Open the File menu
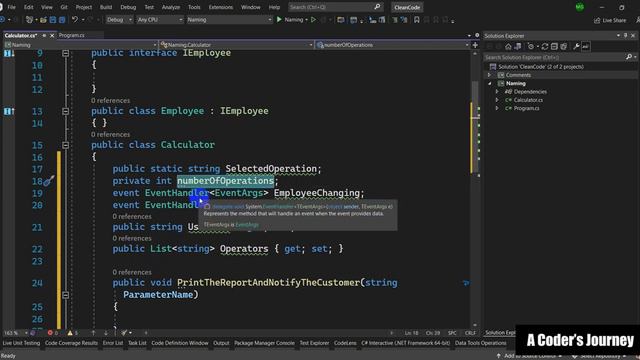The height and width of the screenshot is (360, 640). [x=11, y=7]
